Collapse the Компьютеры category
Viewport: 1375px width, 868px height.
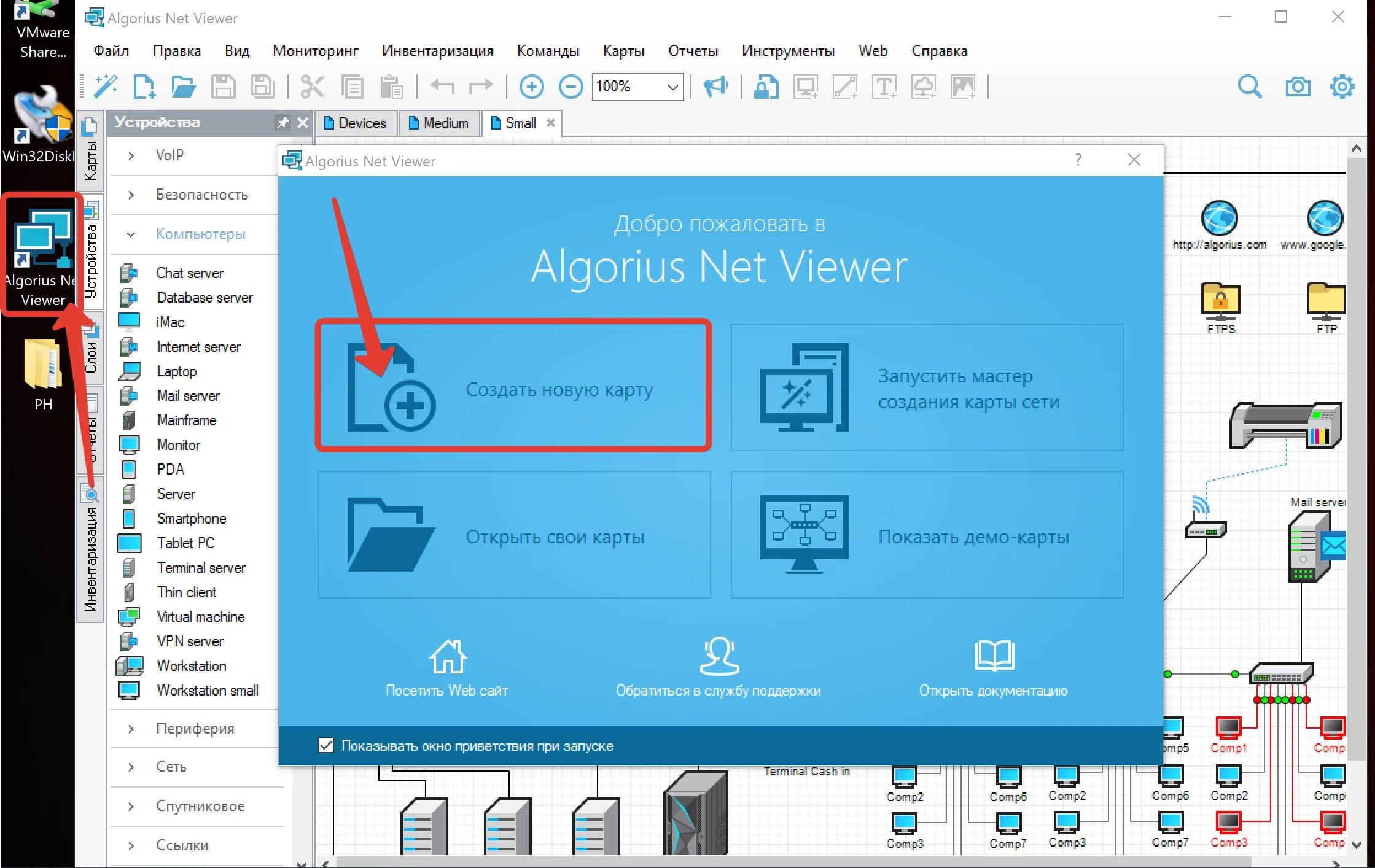(x=131, y=234)
